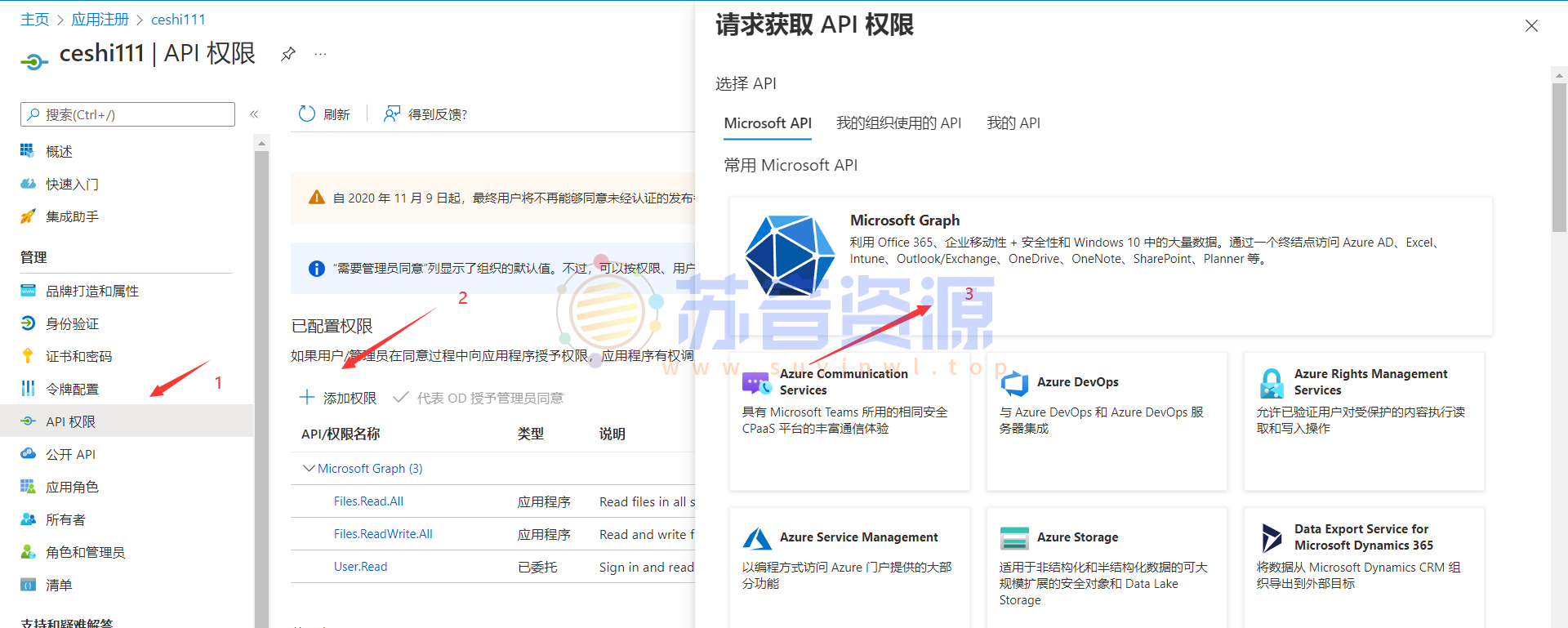Image resolution: width=1568 pixels, height=628 pixels.
Task: Click the pin icon next to page title
Action: pyautogui.click(x=288, y=55)
